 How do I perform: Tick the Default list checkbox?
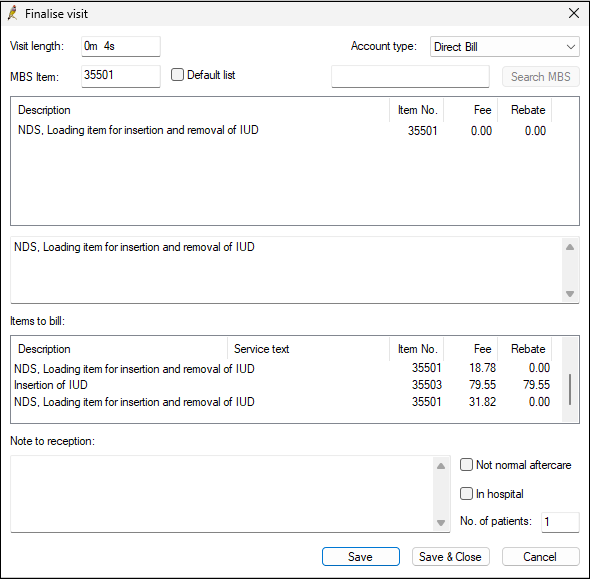pyautogui.click(x=177, y=74)
